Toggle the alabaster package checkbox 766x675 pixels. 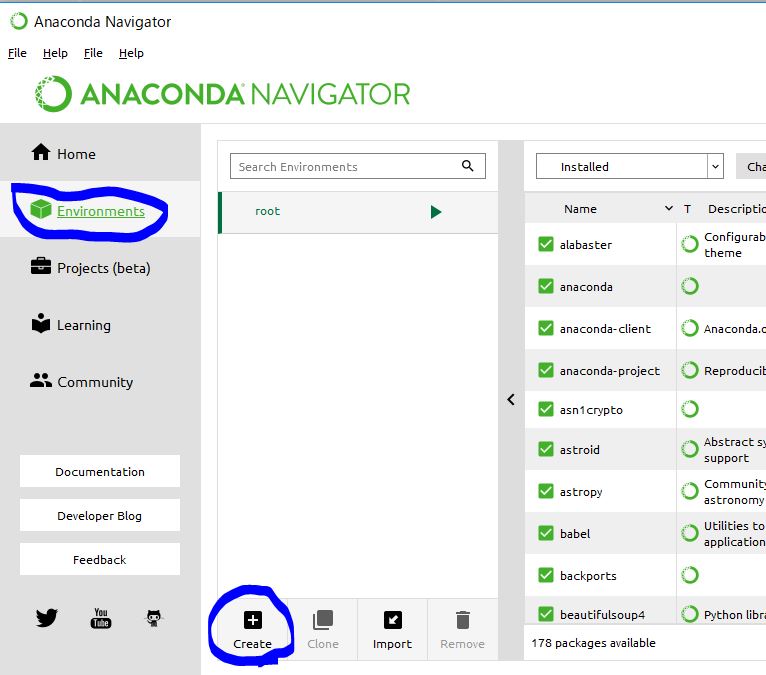click(546, 244)
